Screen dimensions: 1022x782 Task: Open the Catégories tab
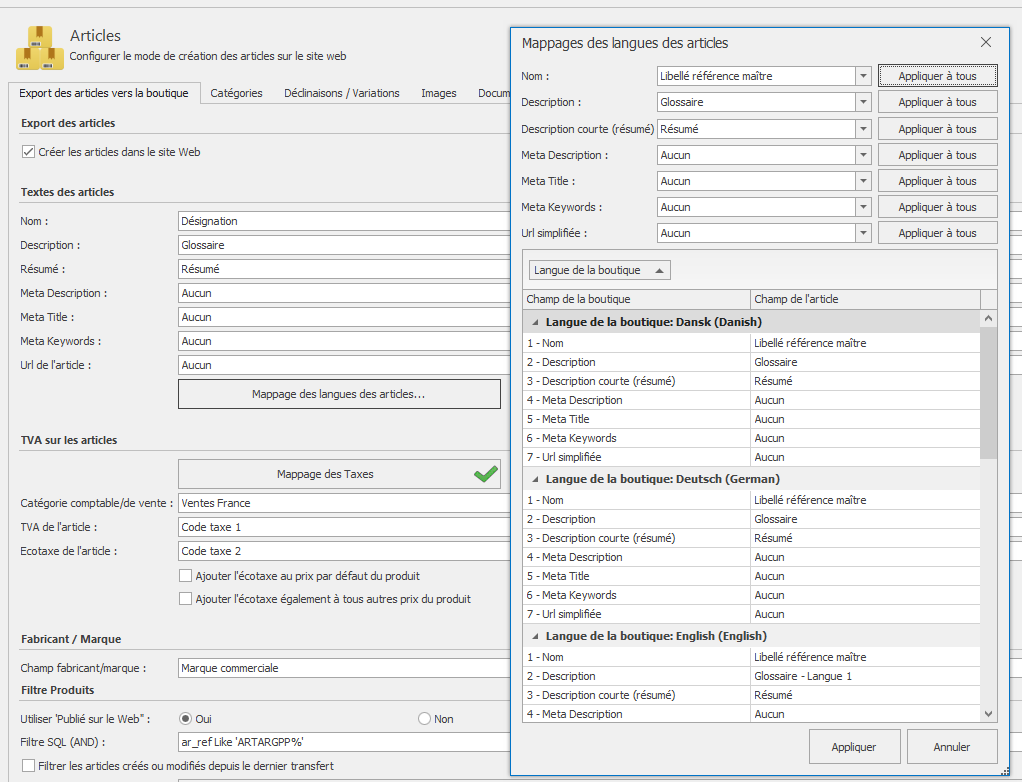236,93
